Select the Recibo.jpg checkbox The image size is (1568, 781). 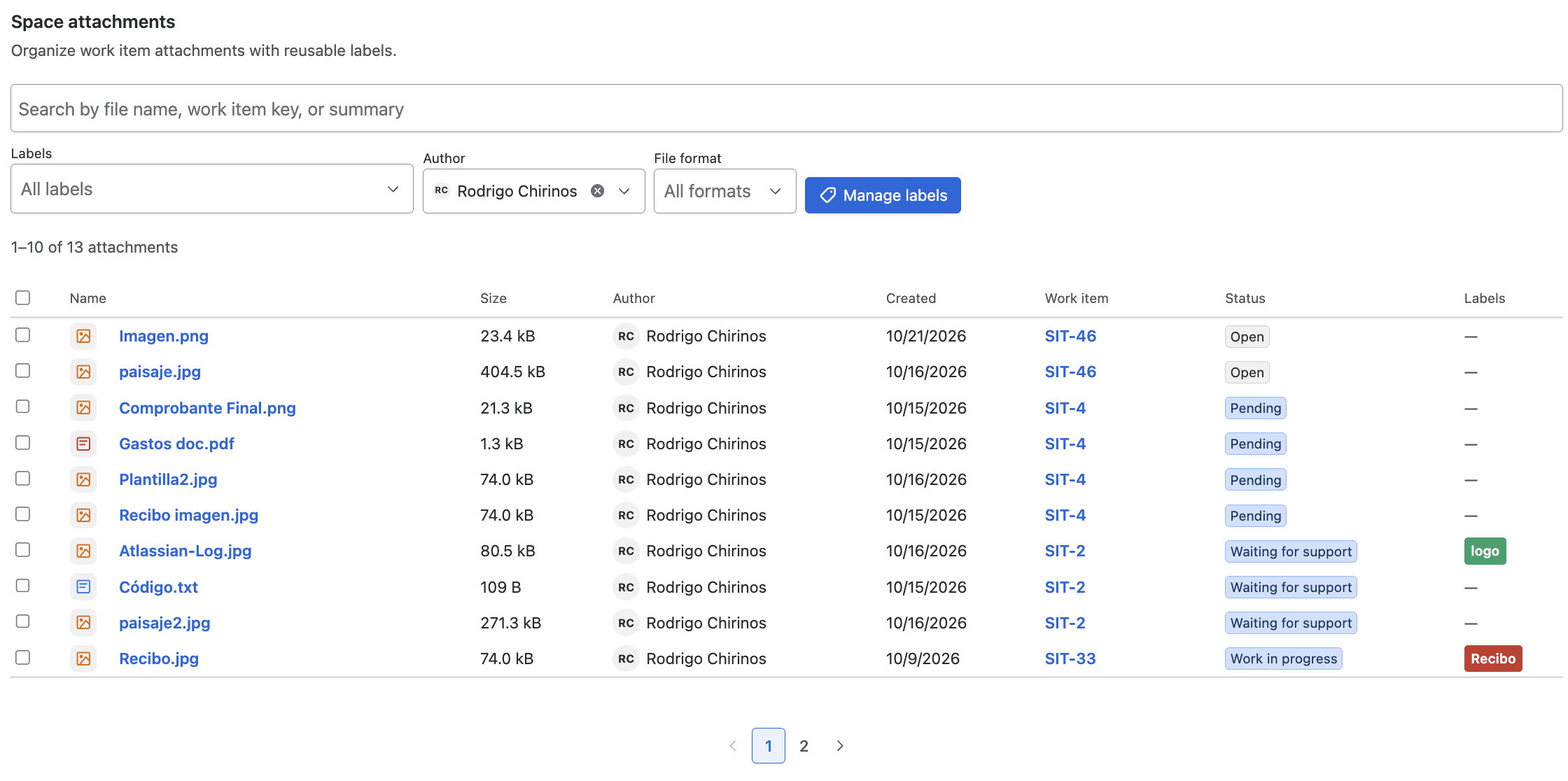click(23, 658)
